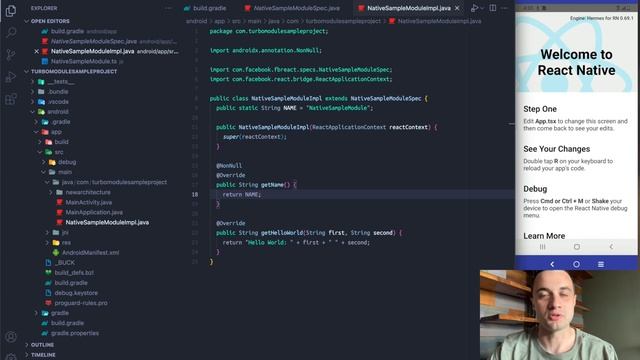Image resolution: width=640 pixels, height=360 pixels.
Task: Click the Run code icon in editor toolbar
Action: tap(474, 8)
